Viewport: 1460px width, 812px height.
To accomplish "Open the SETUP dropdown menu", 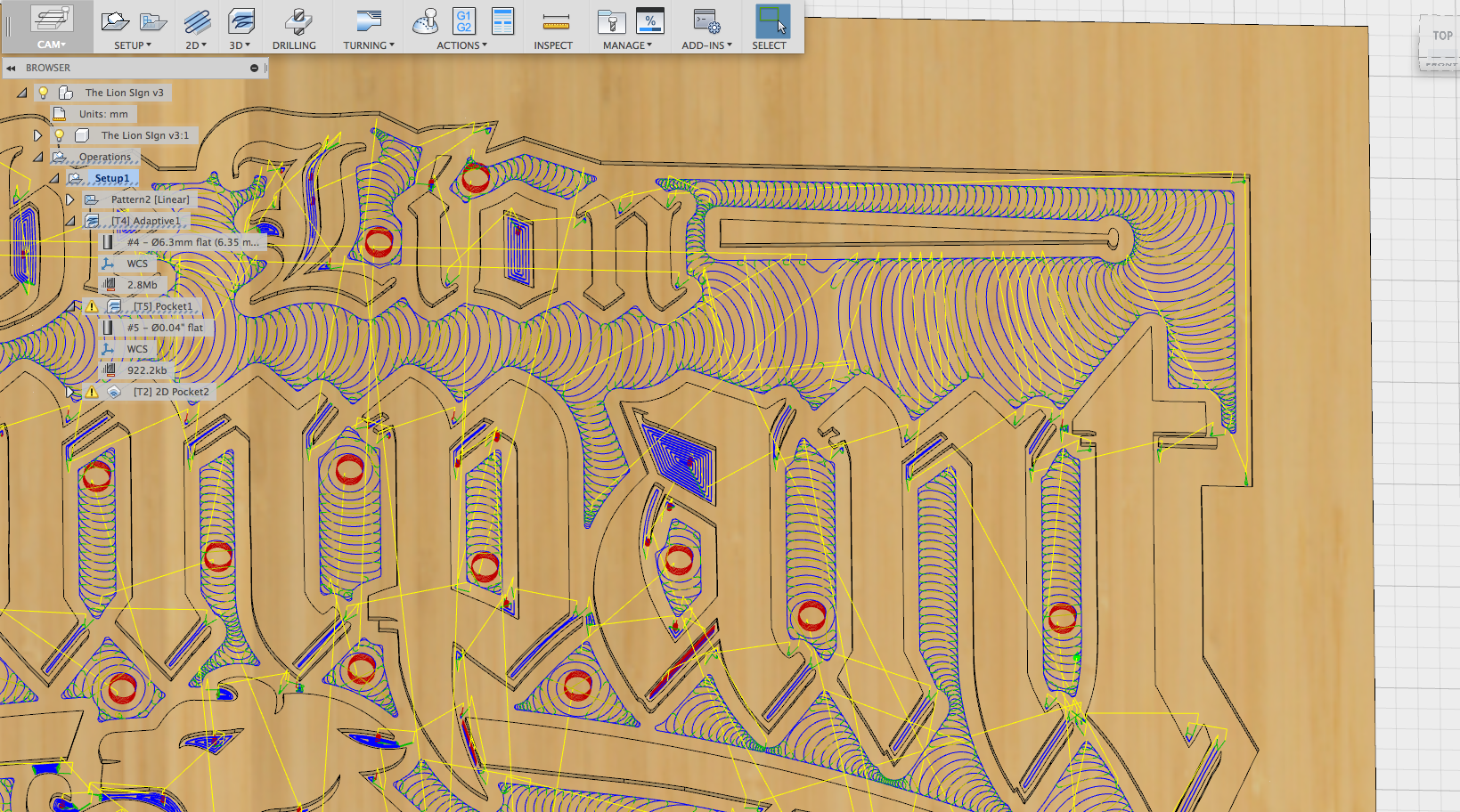I will click(133, 45).
